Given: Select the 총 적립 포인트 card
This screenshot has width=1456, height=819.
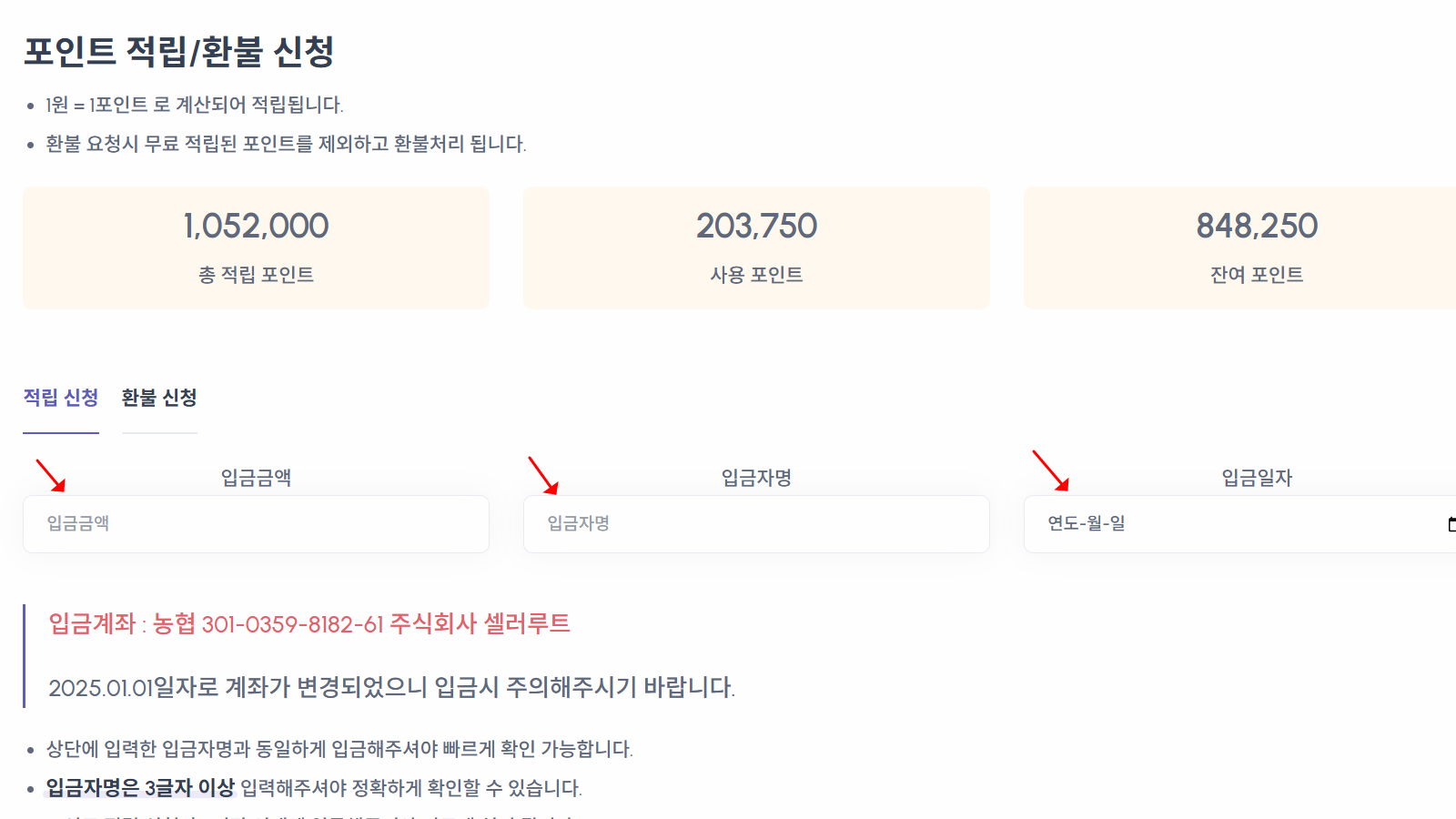Looking at the screenshot, I should tap(256, 248).
